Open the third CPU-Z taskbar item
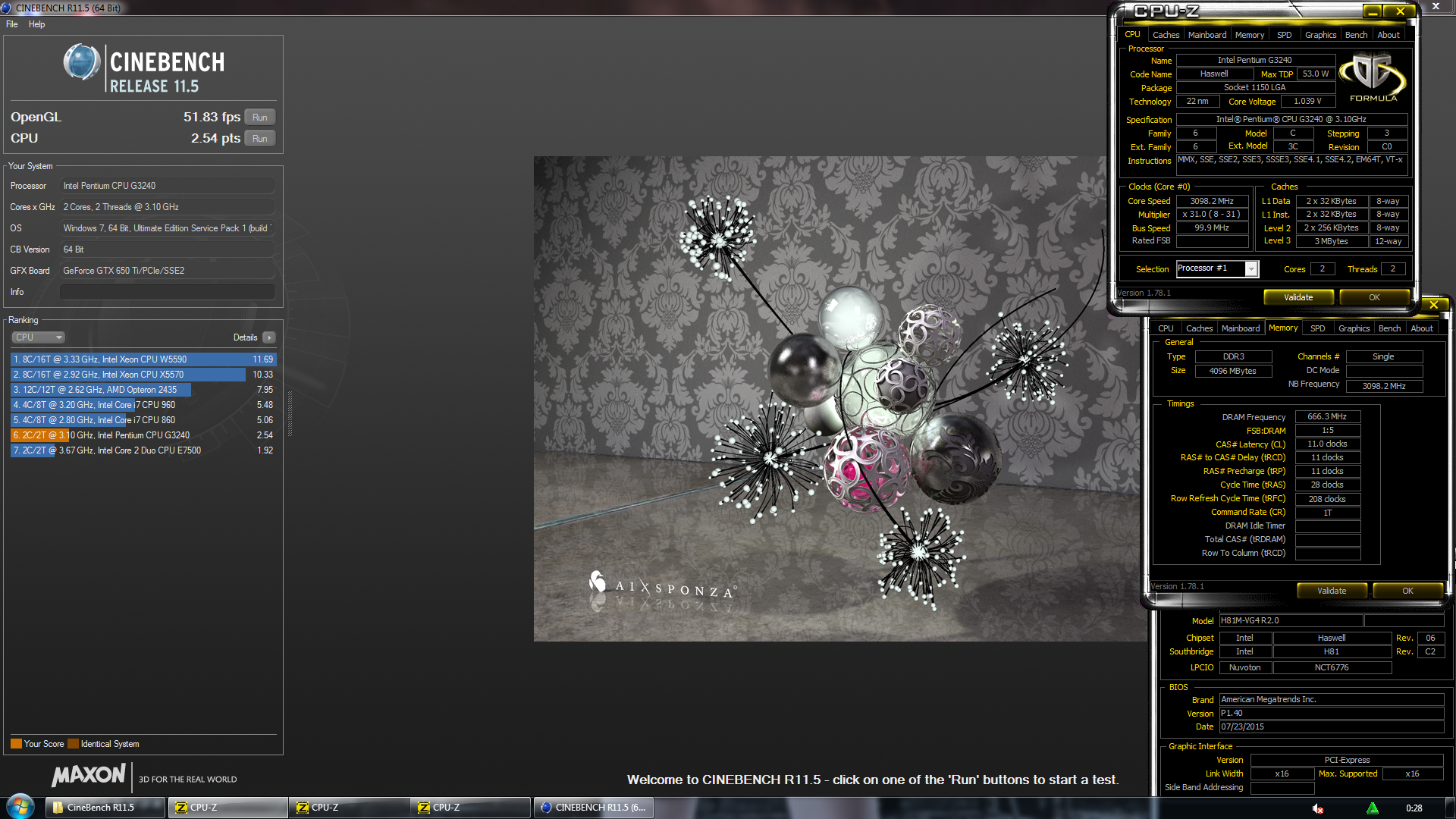 pyautogui.click(x=470, y=808)
